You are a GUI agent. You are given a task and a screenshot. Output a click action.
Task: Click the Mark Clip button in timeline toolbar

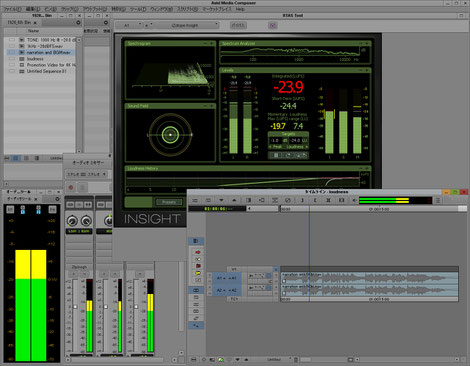click(x=341, y=200)
